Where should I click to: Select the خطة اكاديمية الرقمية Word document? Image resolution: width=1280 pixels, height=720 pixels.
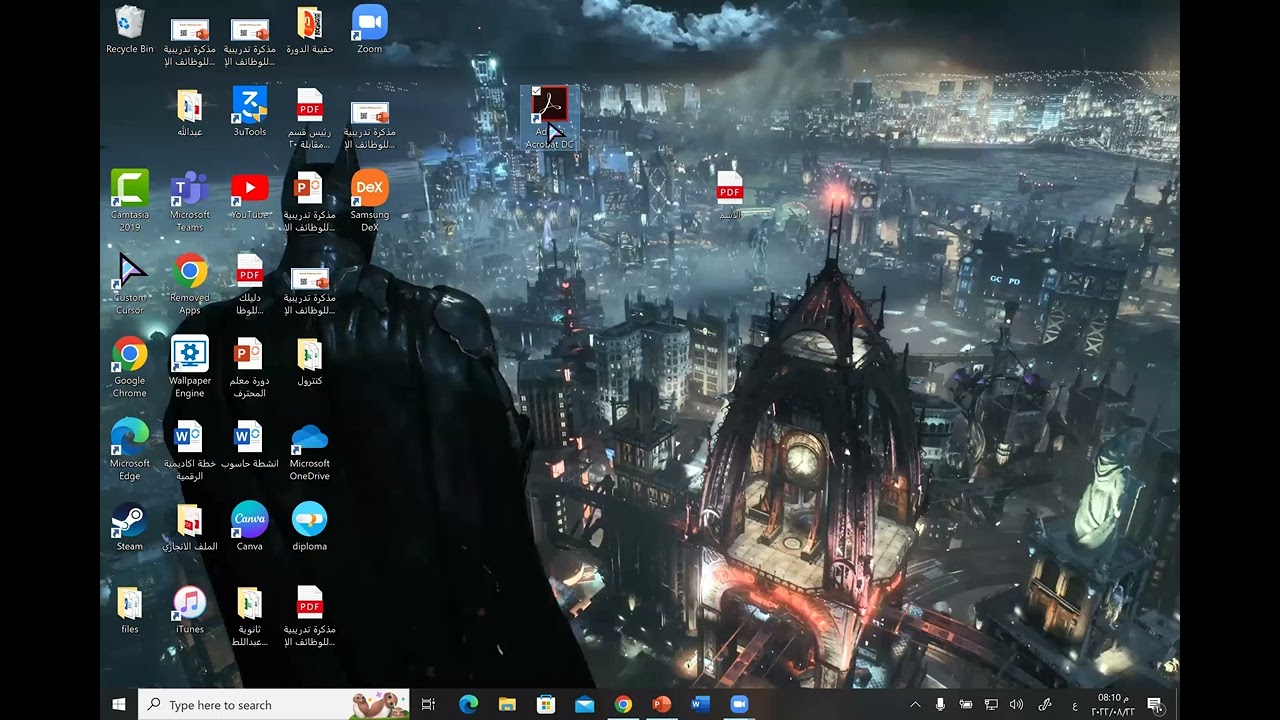tap(190, 450)
